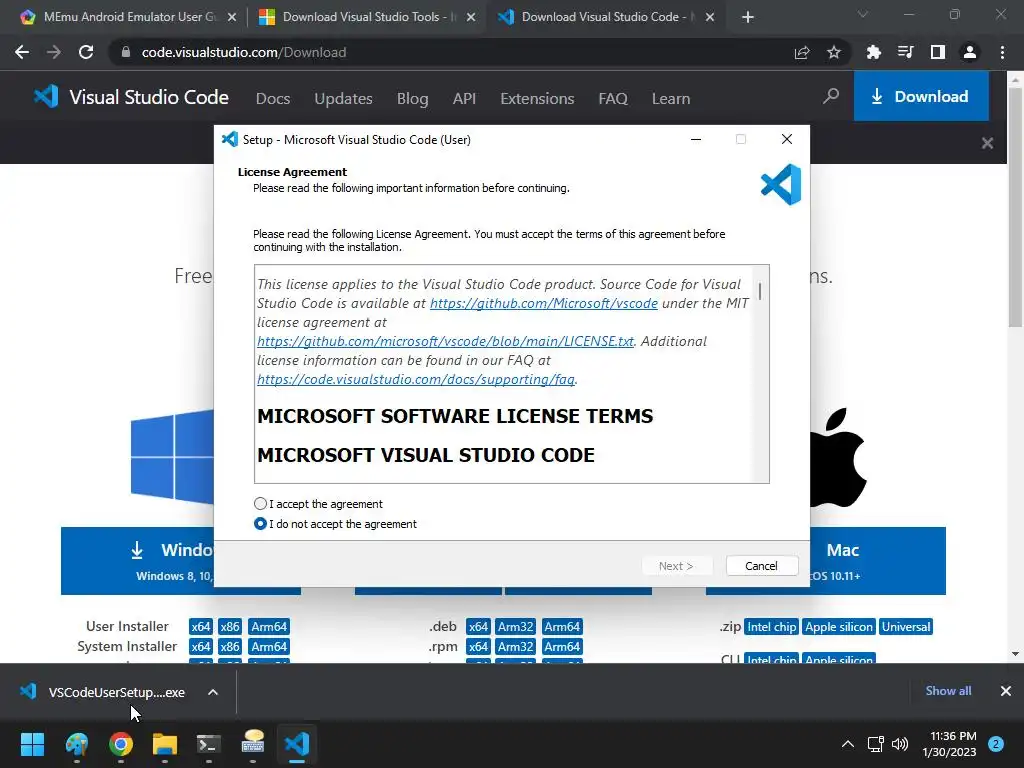Image resolution: width=1024 pixels, height=768 pixels.
Task: Open on-screen keyboard icon in taskbar
Action: 253,744
